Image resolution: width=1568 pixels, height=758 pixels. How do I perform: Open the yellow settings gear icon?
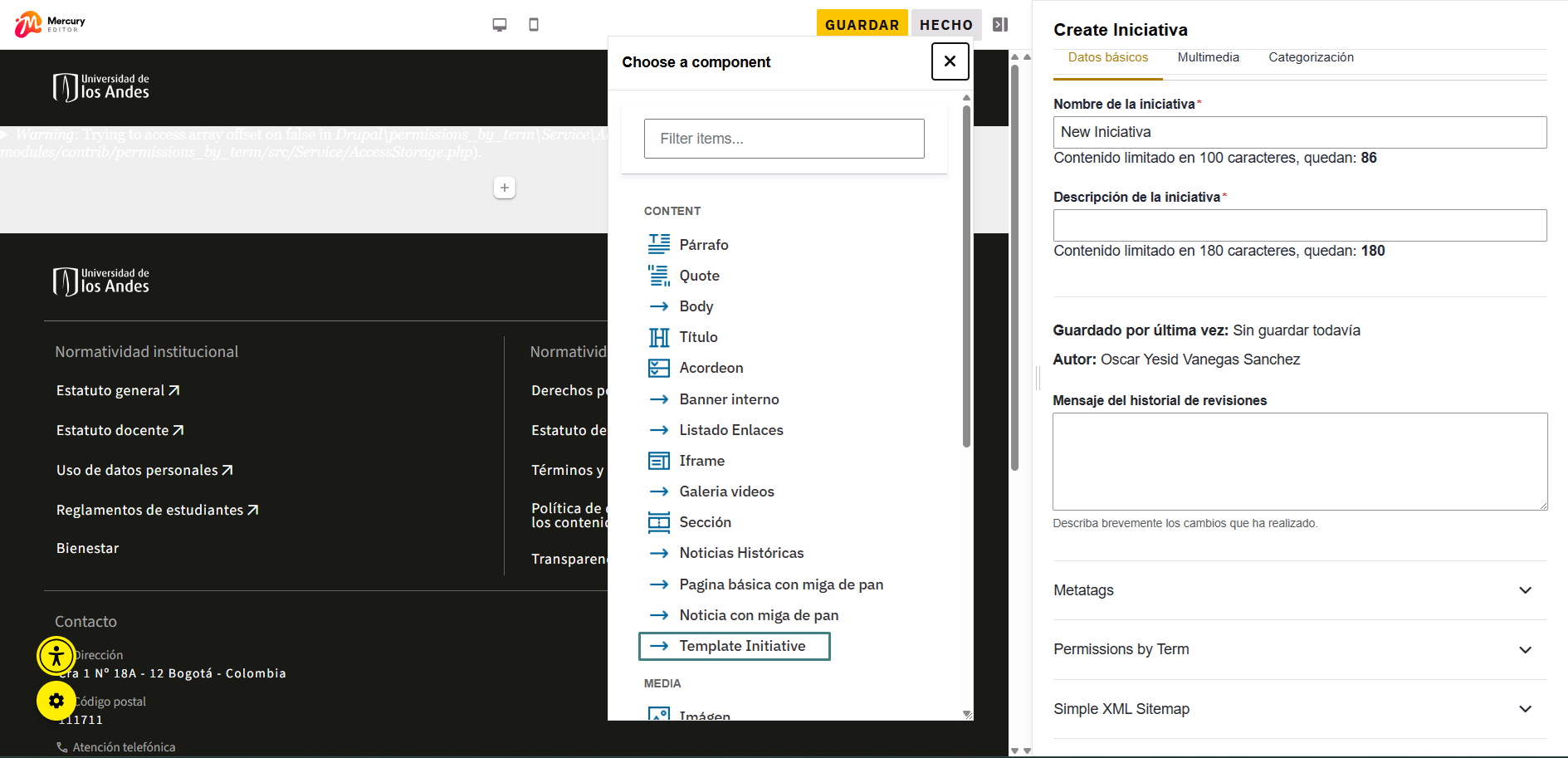tap(56, 701)
